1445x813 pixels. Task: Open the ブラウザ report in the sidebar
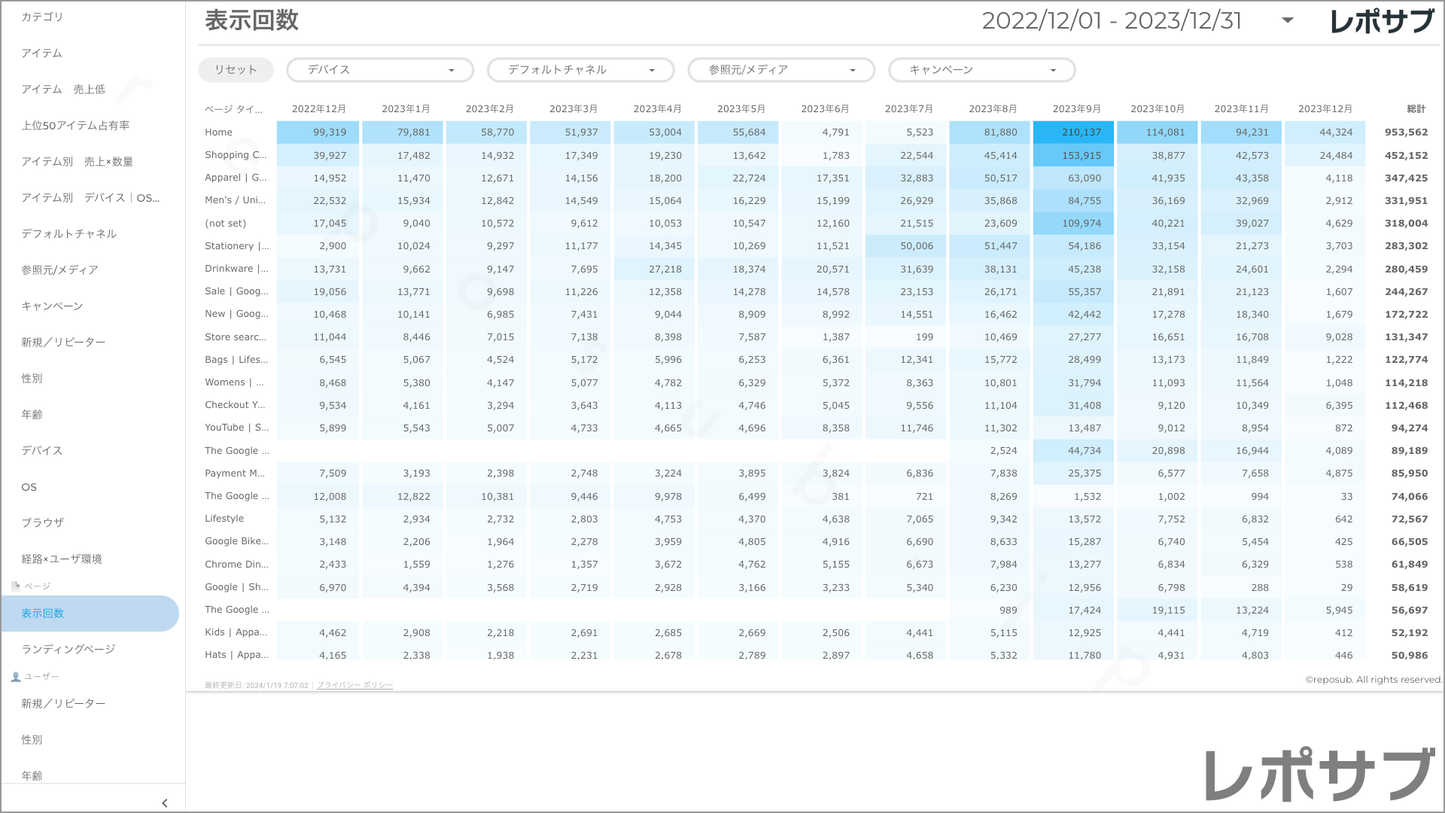point(43,523)
